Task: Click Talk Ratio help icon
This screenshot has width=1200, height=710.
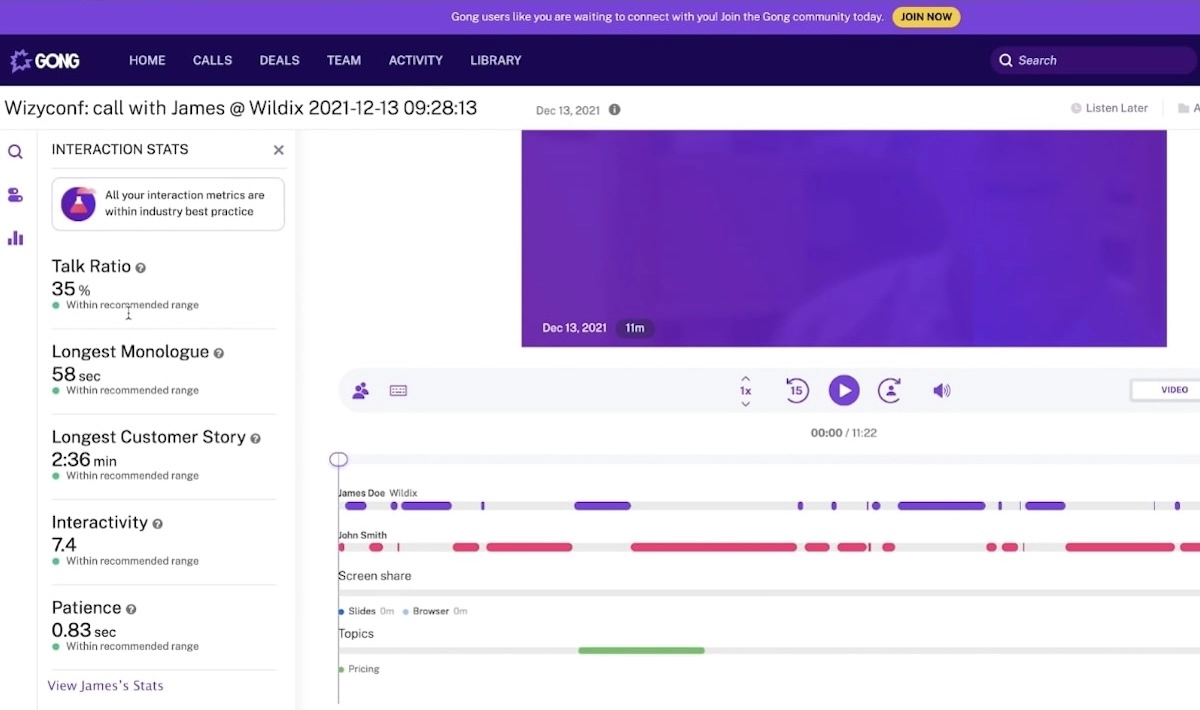Action: coord(141,268)
